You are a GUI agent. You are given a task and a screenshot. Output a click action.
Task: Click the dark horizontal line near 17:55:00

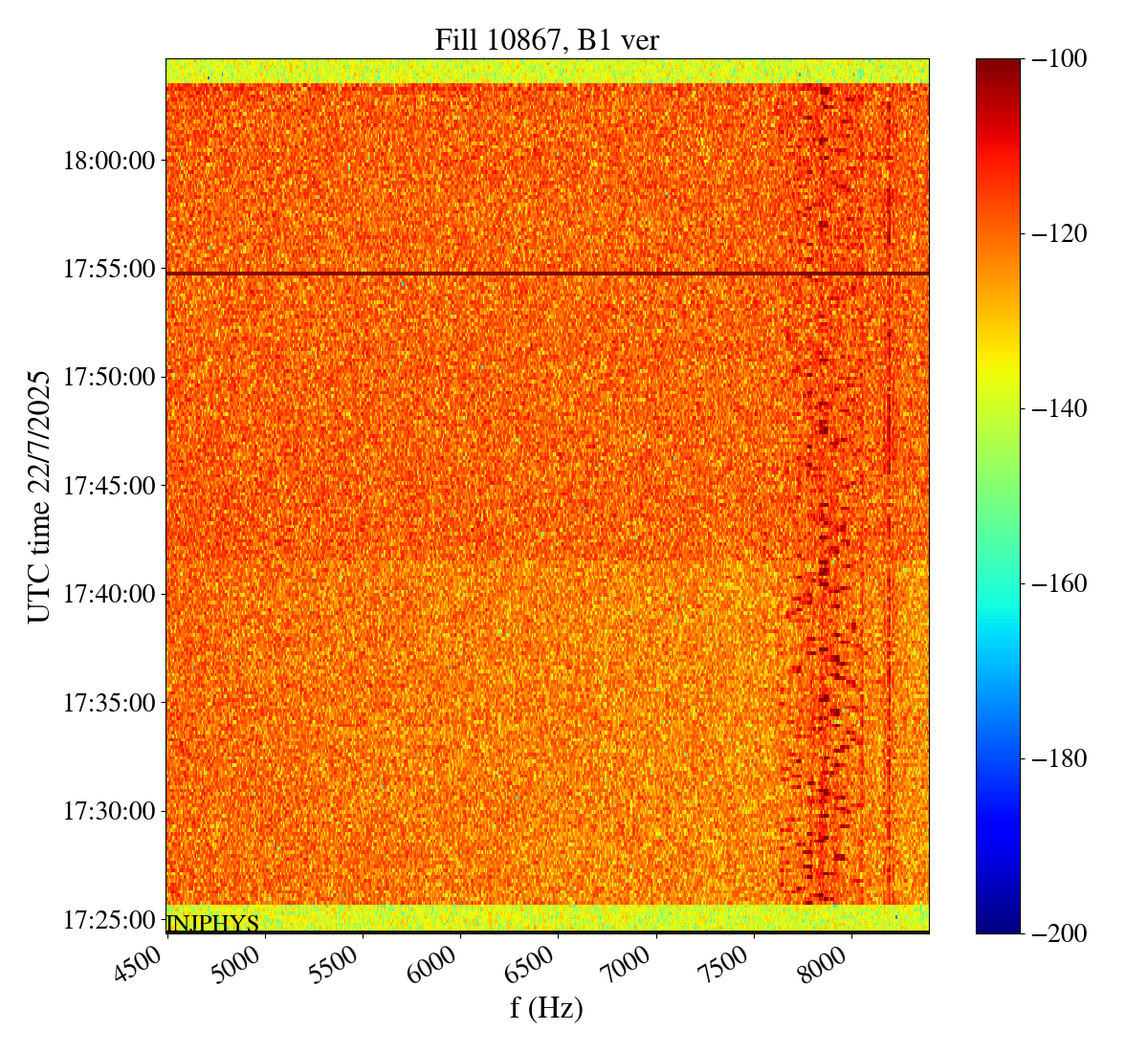pyautogui.click(x=546, y=274)
